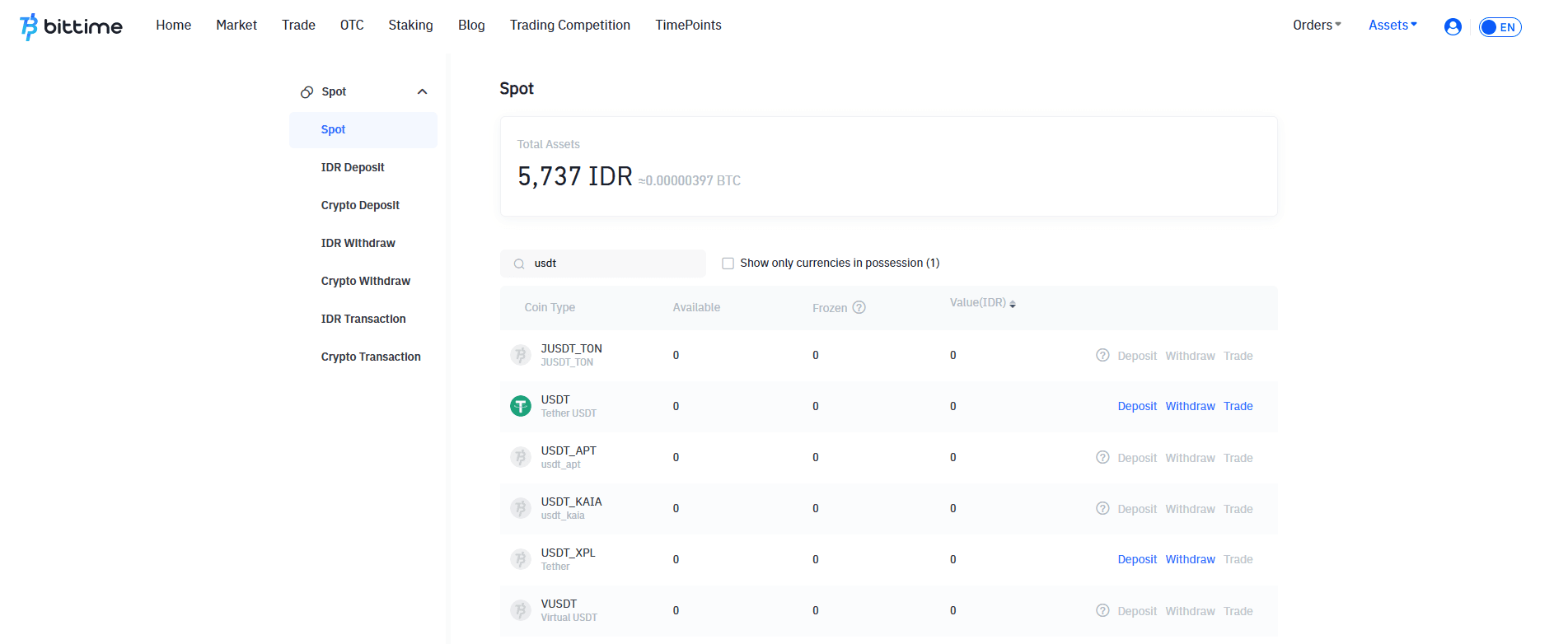Click the USDT Tether coin icon

[521, 407]
